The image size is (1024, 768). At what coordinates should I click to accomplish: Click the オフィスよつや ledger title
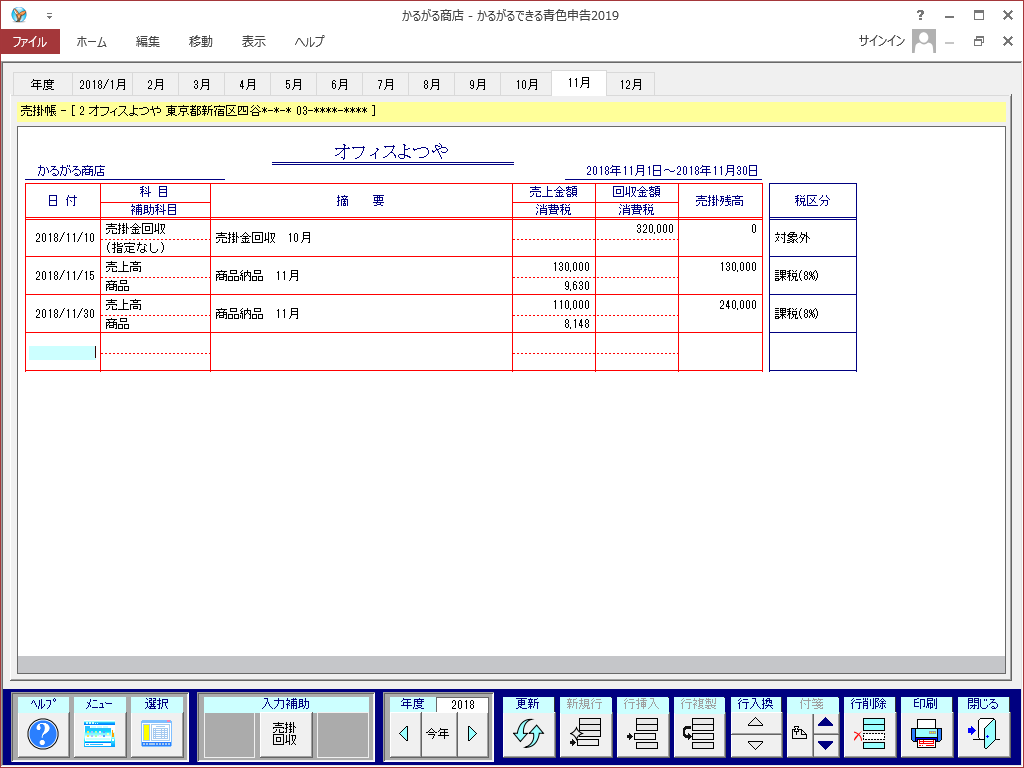391,152
